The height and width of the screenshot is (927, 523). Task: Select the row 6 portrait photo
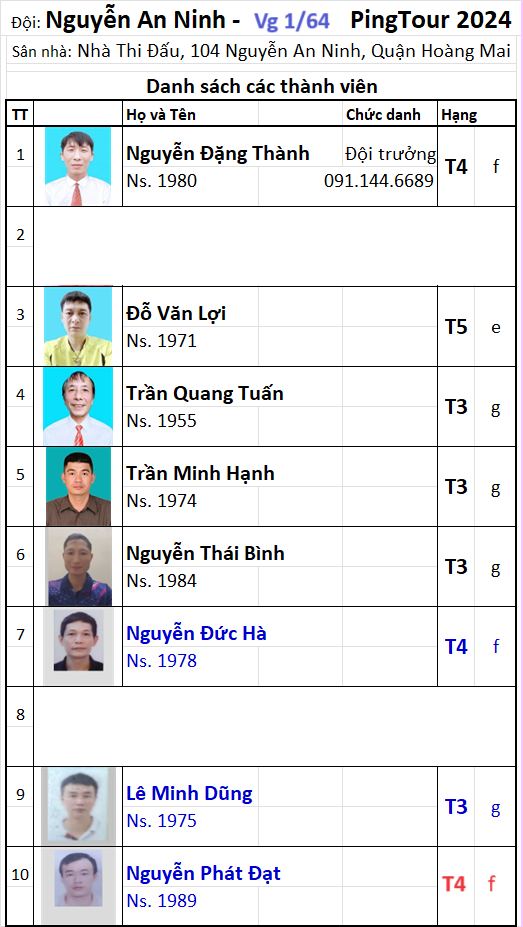(79, 566)
